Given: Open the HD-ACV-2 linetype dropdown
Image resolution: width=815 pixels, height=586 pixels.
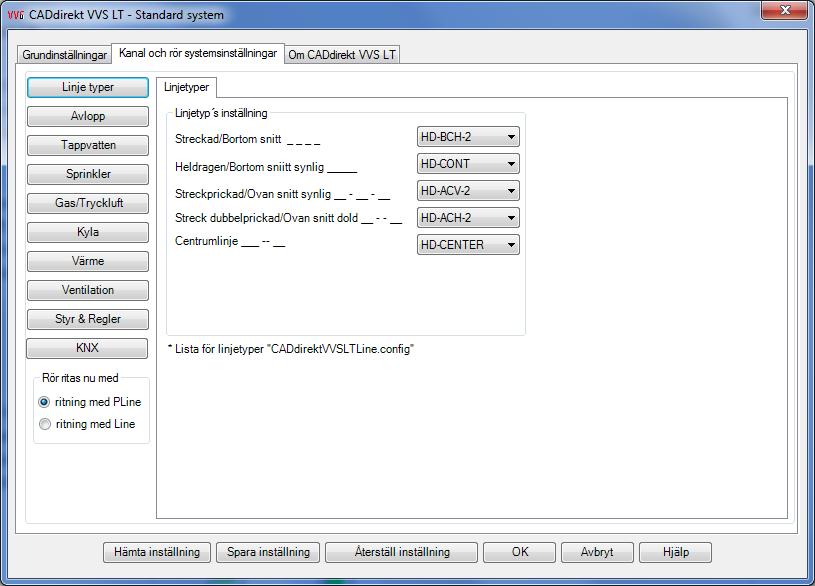Looking at the screenshot, I should [x=468, y=191].
